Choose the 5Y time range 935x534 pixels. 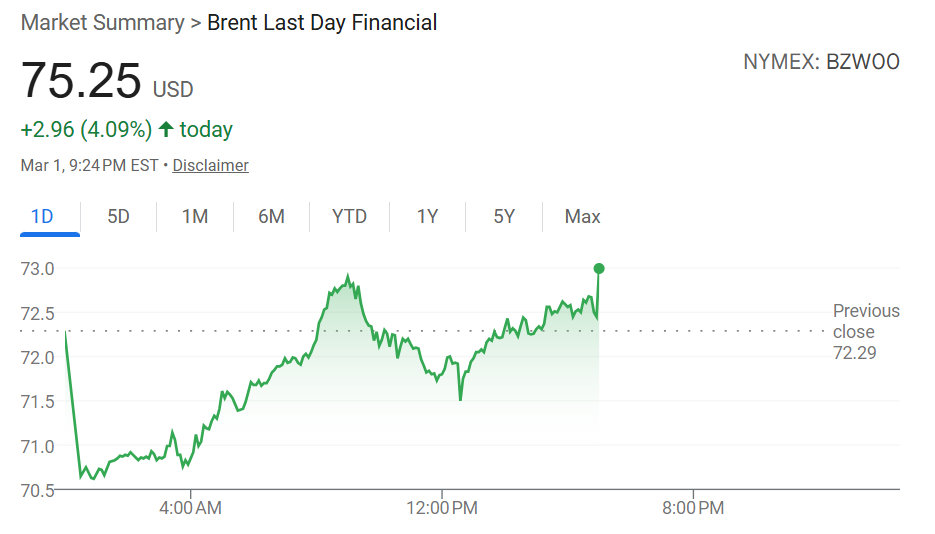click(504, 216)
